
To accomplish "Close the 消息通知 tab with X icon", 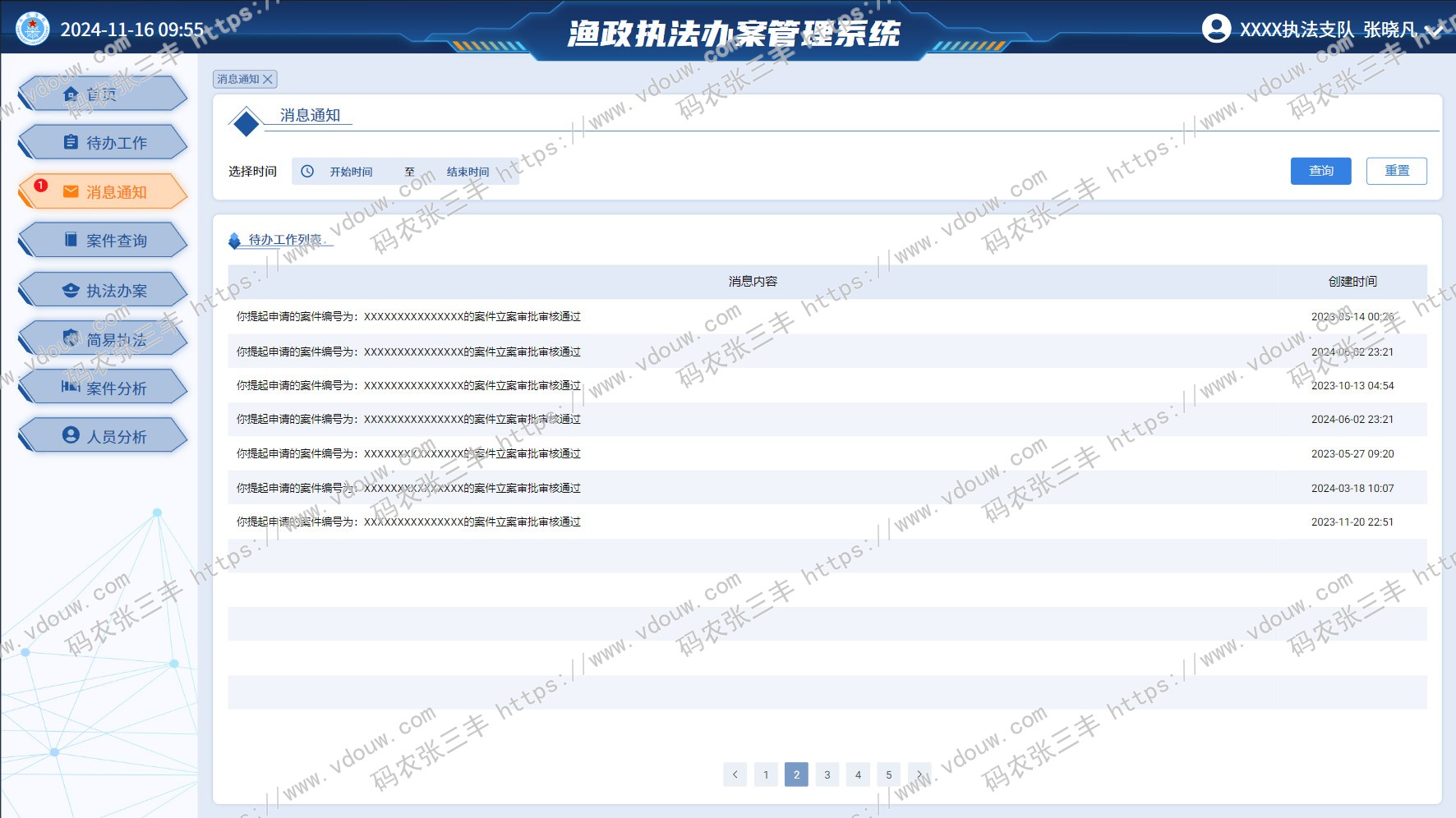I will [x=268, y=80].
